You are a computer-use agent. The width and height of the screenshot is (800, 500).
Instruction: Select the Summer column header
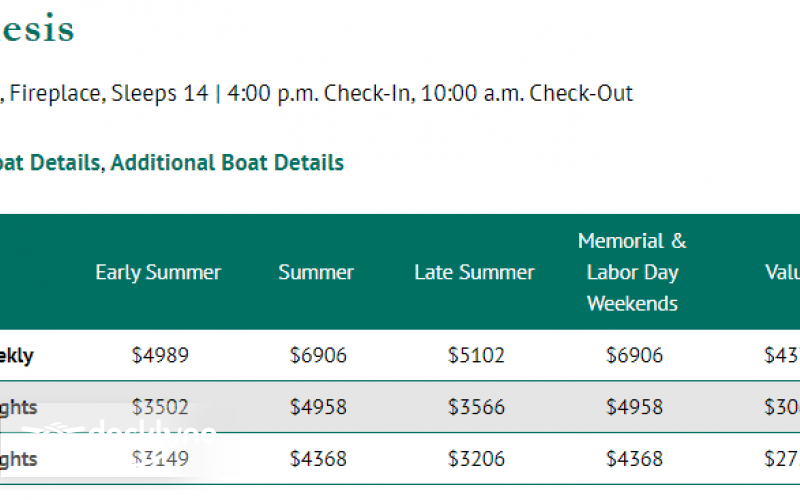316,272
